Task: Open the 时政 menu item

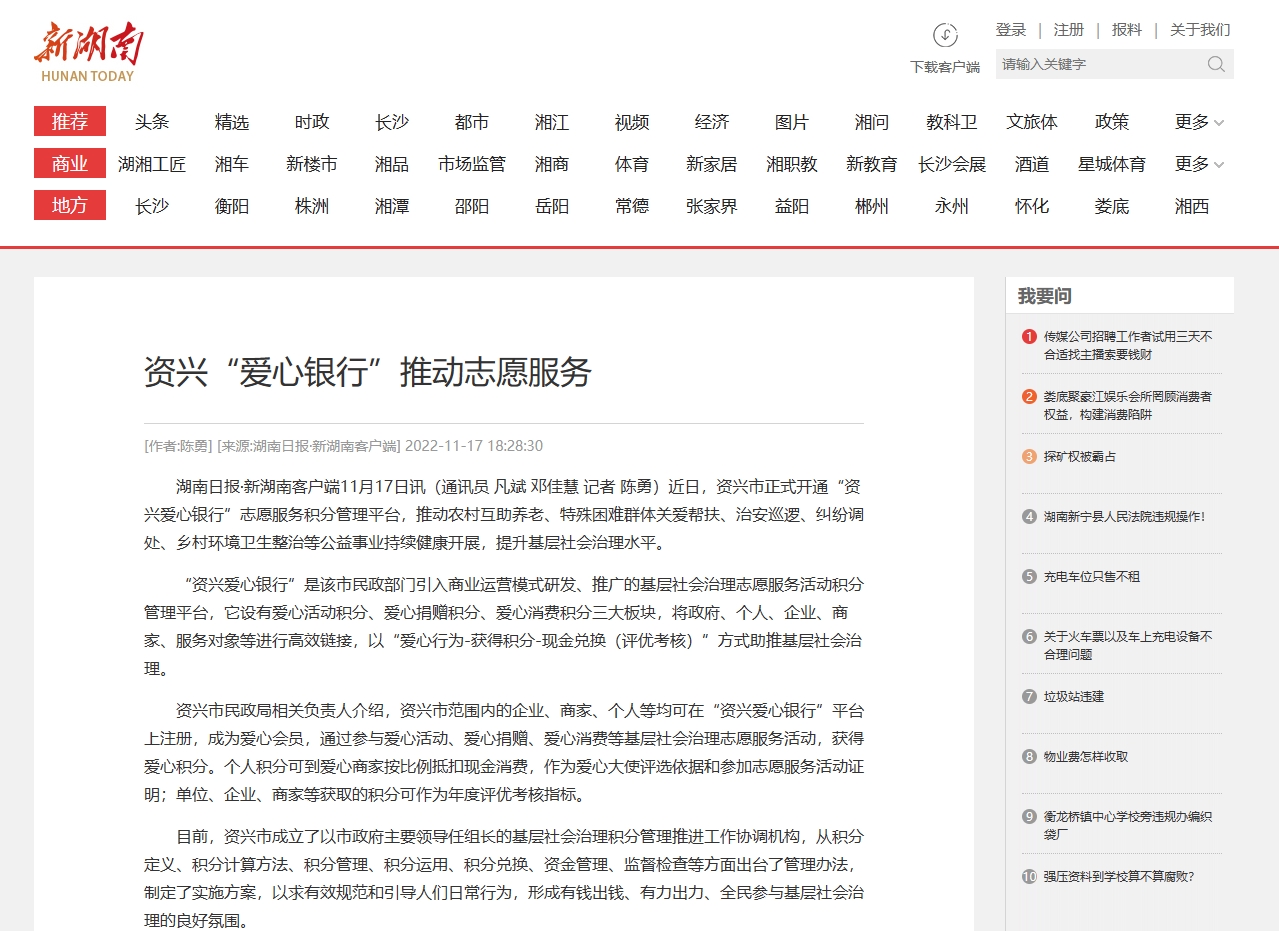Action: click(312, 122)
